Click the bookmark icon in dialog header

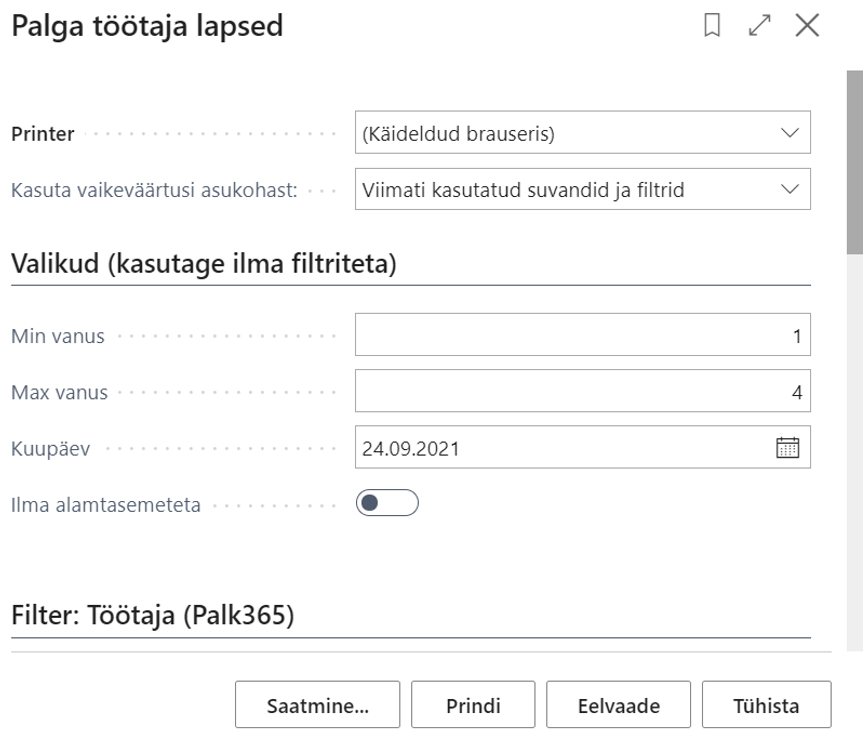point(712,25)
